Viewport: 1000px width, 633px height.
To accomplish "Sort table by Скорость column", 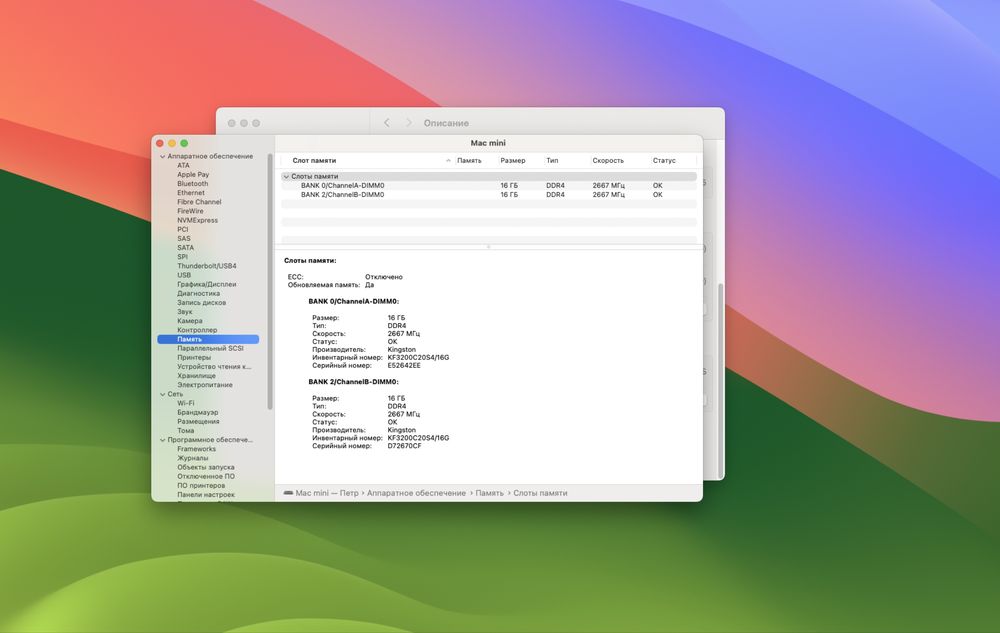I will (x=608, y=161).
